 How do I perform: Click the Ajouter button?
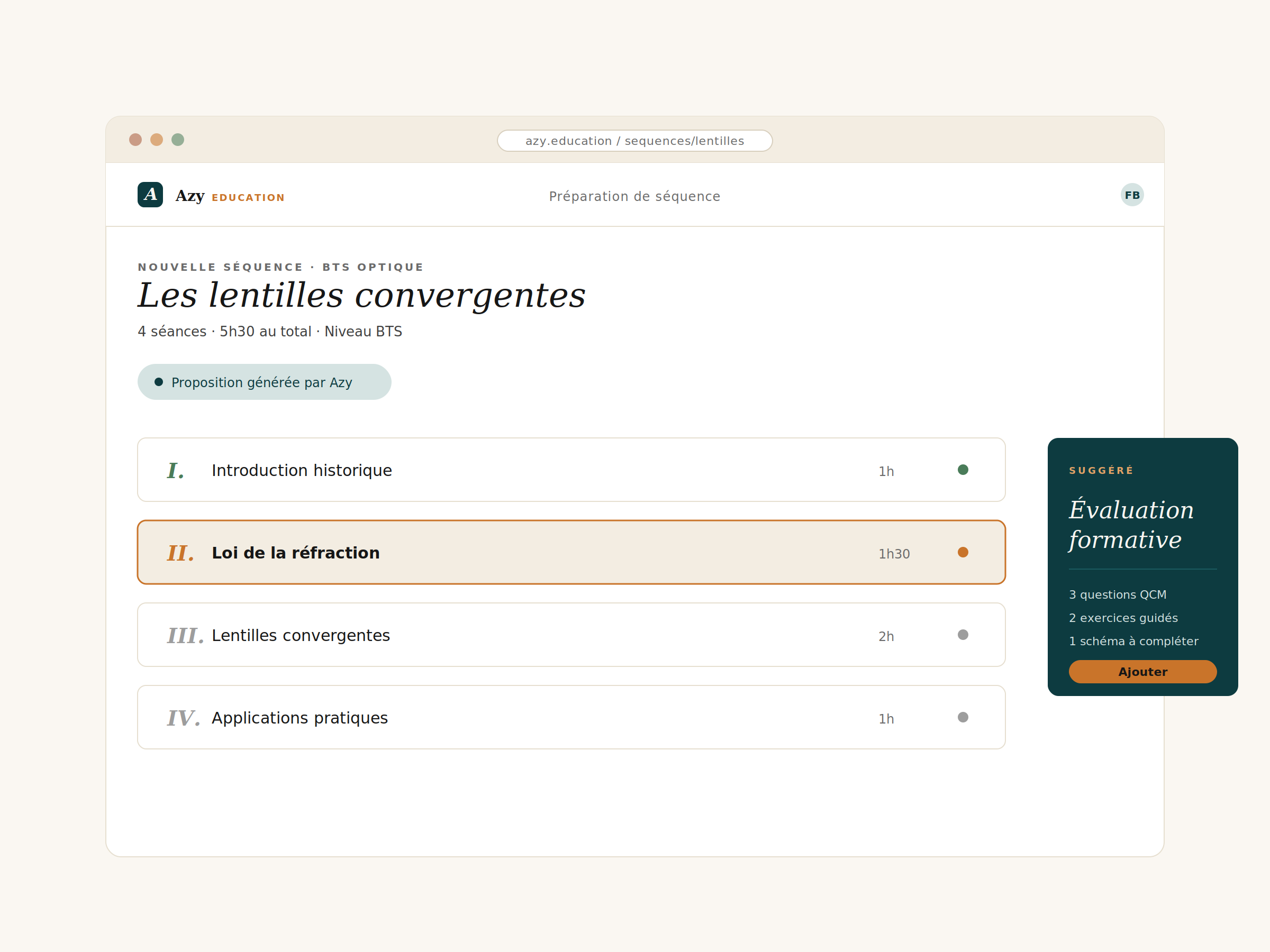tap(1142, 672)
